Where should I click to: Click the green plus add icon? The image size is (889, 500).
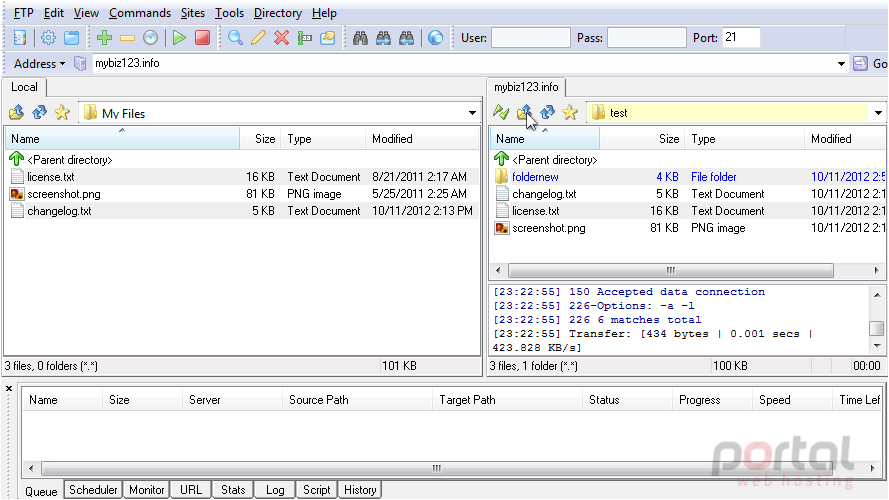coord(104,38)
